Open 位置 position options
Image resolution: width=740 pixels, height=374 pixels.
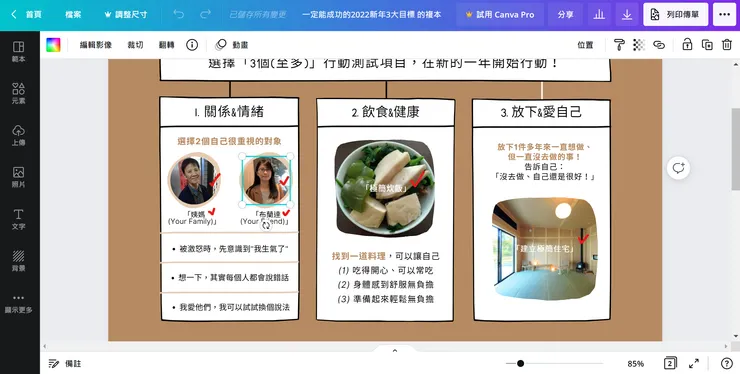click(585, 45)
